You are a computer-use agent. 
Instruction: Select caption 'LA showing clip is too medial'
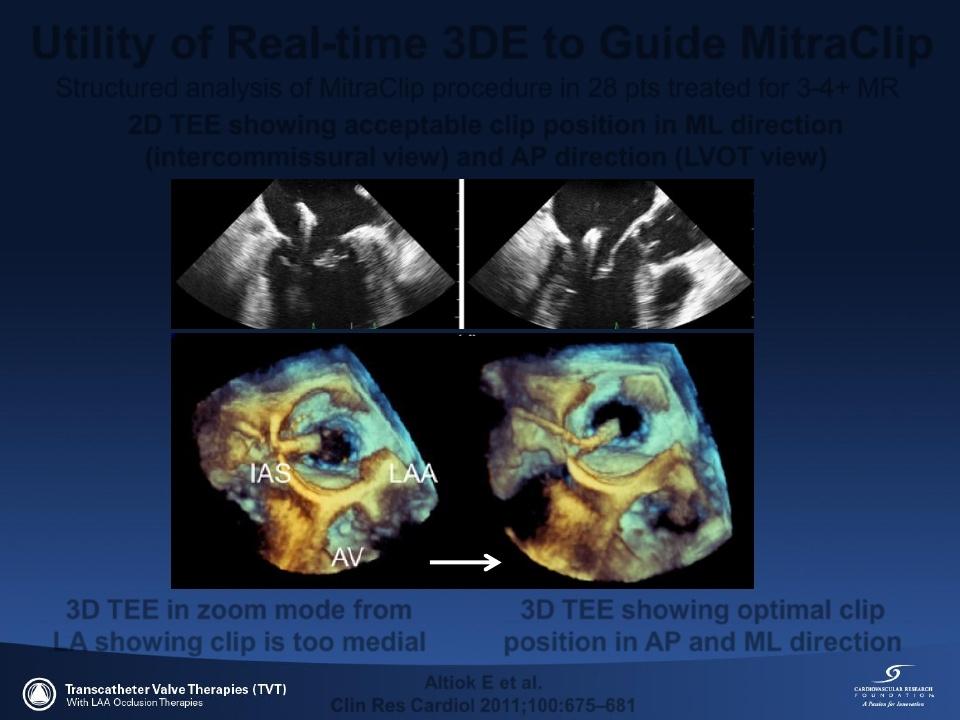239,642
